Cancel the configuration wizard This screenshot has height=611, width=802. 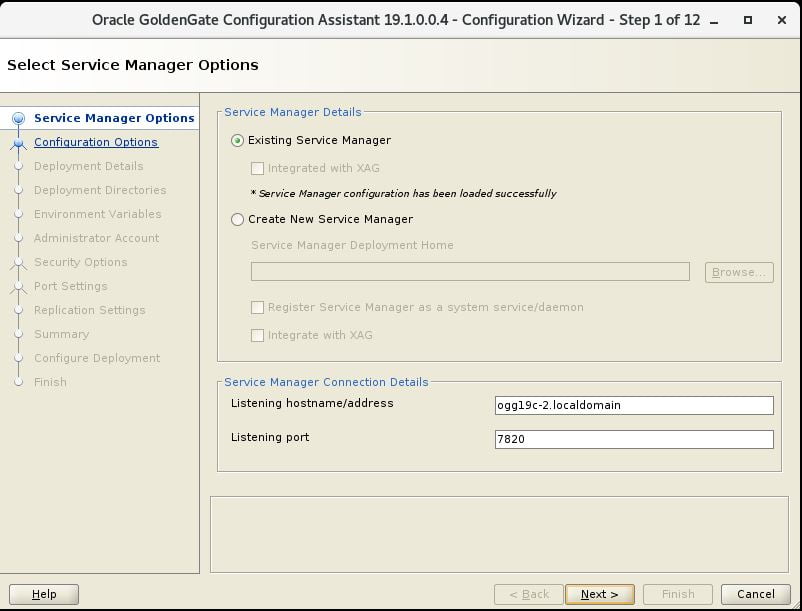tap(755, 594)
